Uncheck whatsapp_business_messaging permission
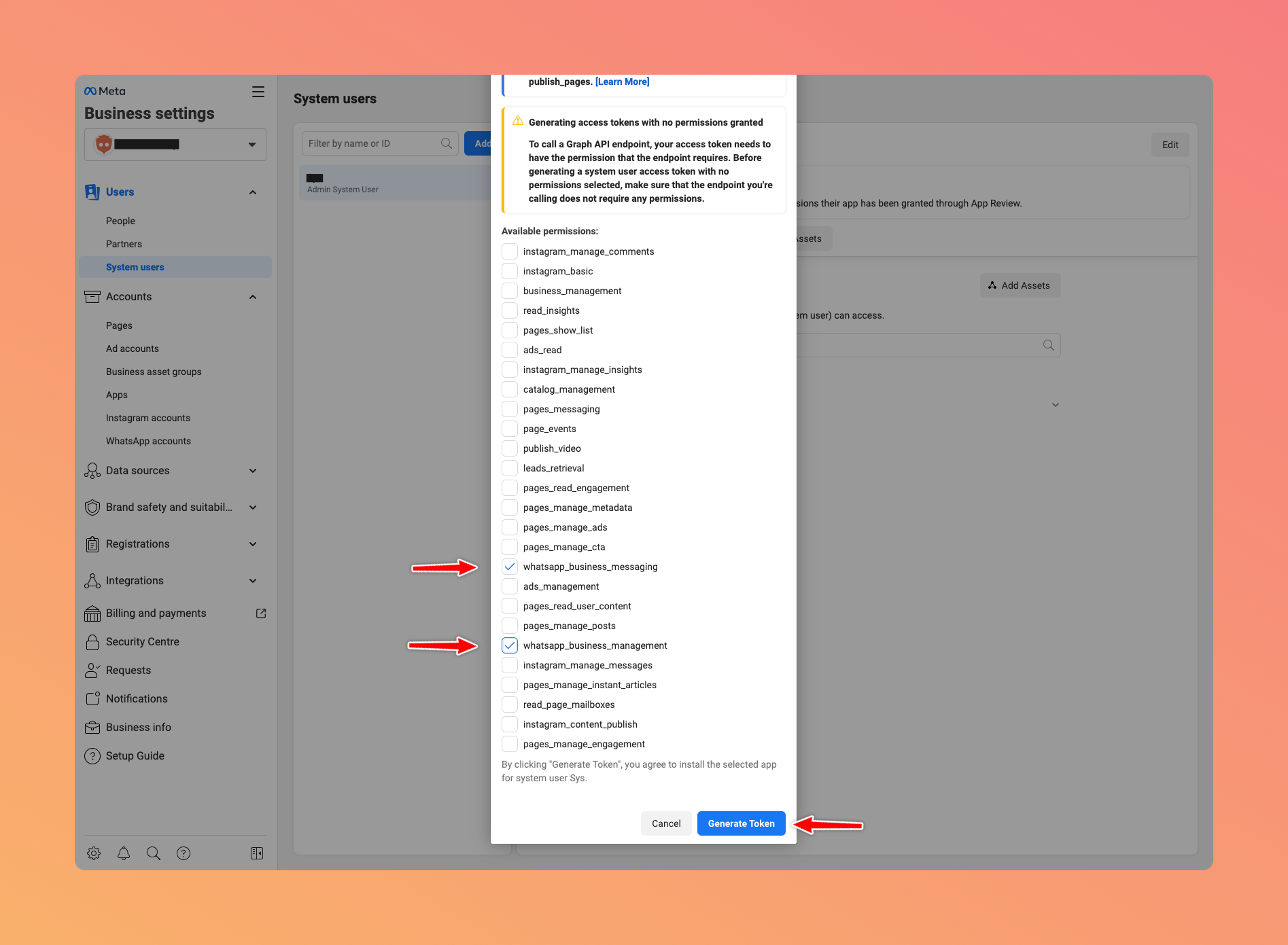 click(x=510, y=567)
